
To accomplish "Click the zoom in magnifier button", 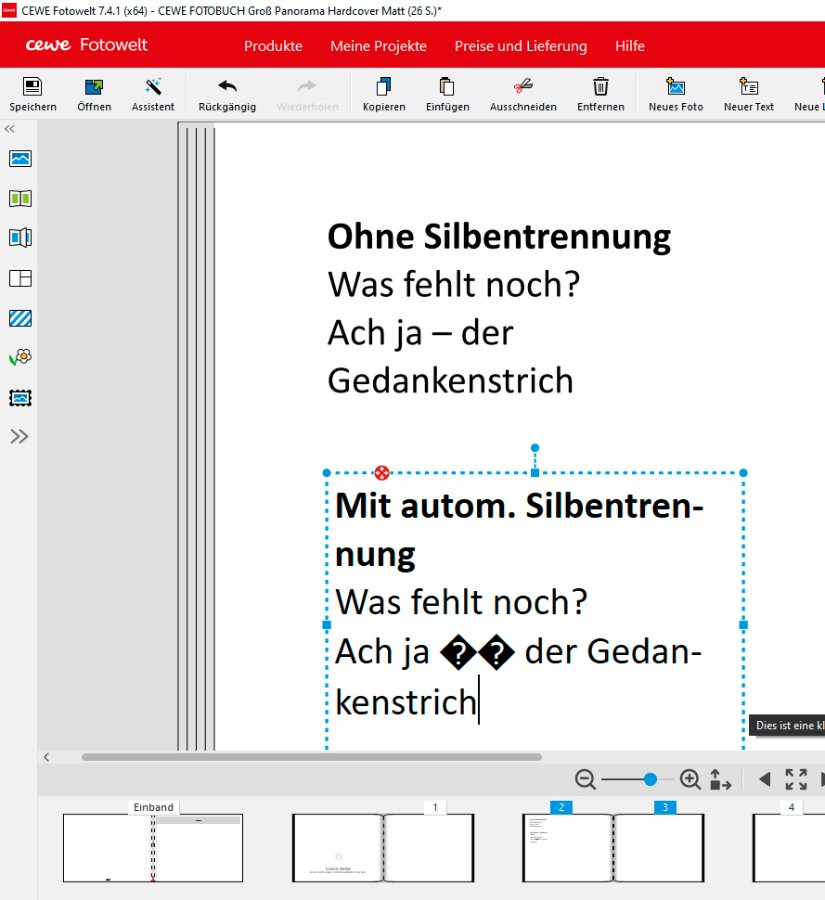I will coord(690,779).
